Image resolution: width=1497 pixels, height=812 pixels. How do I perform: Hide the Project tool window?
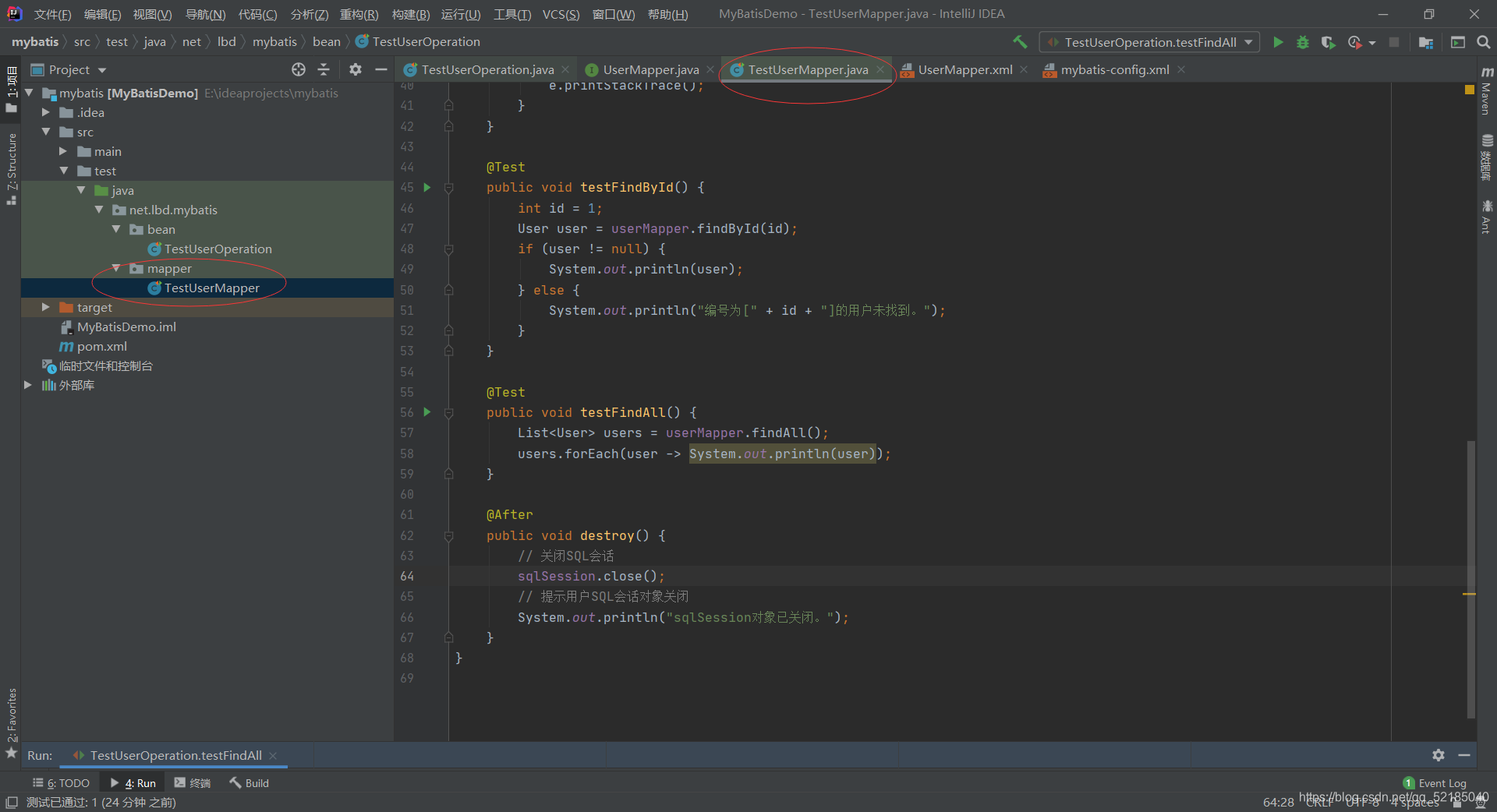pos(381,69)
